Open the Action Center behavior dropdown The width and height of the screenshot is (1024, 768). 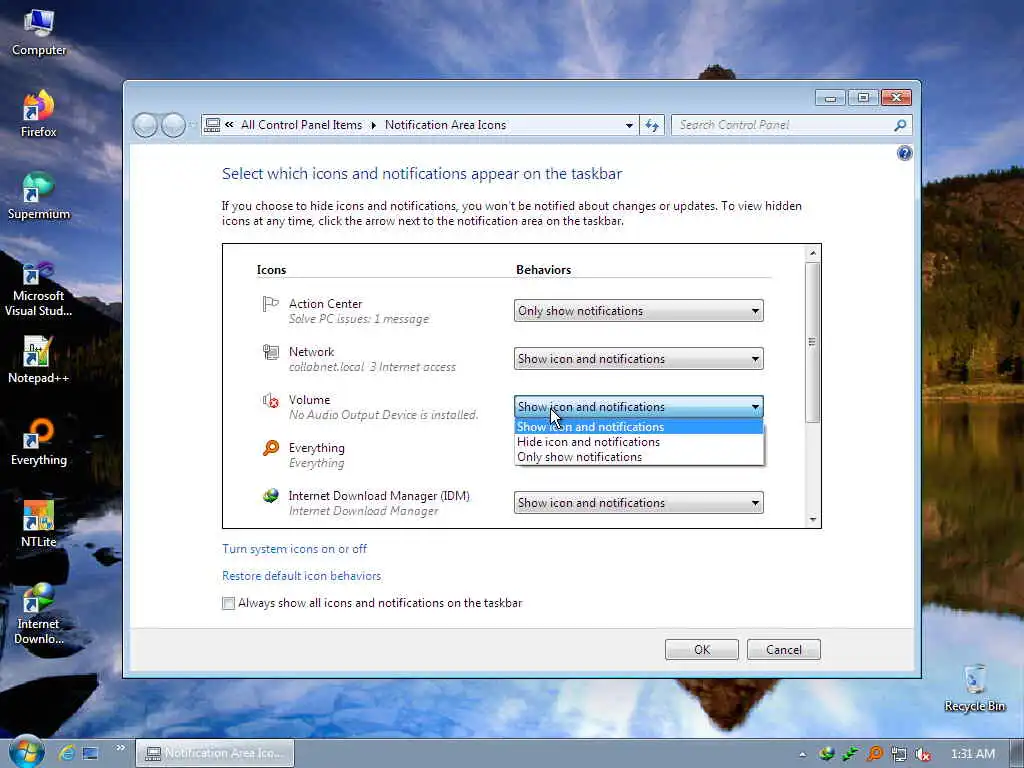(x=638, y=311)
